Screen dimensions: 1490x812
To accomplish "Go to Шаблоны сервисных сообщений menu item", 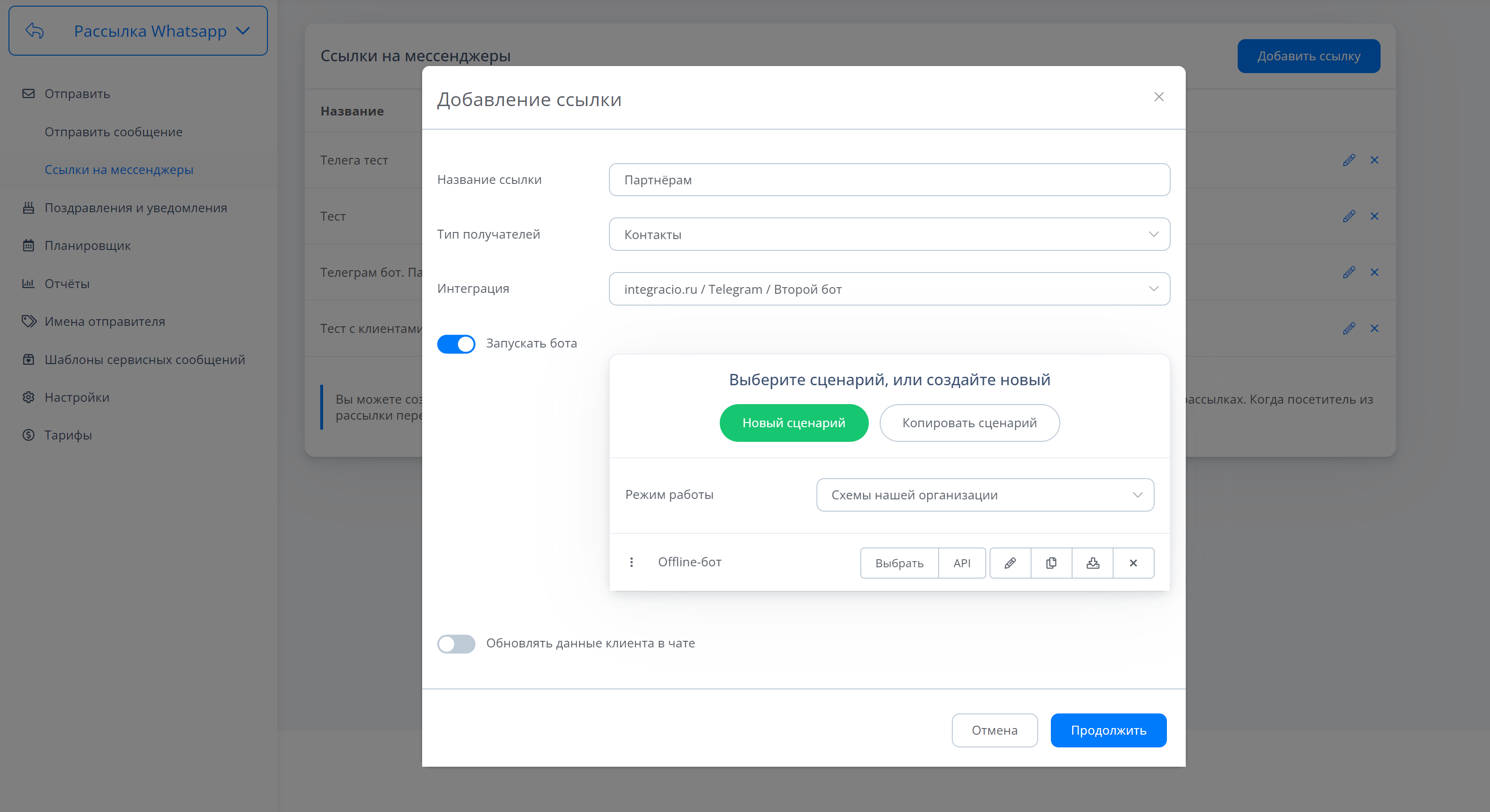I will pos(145,360).
